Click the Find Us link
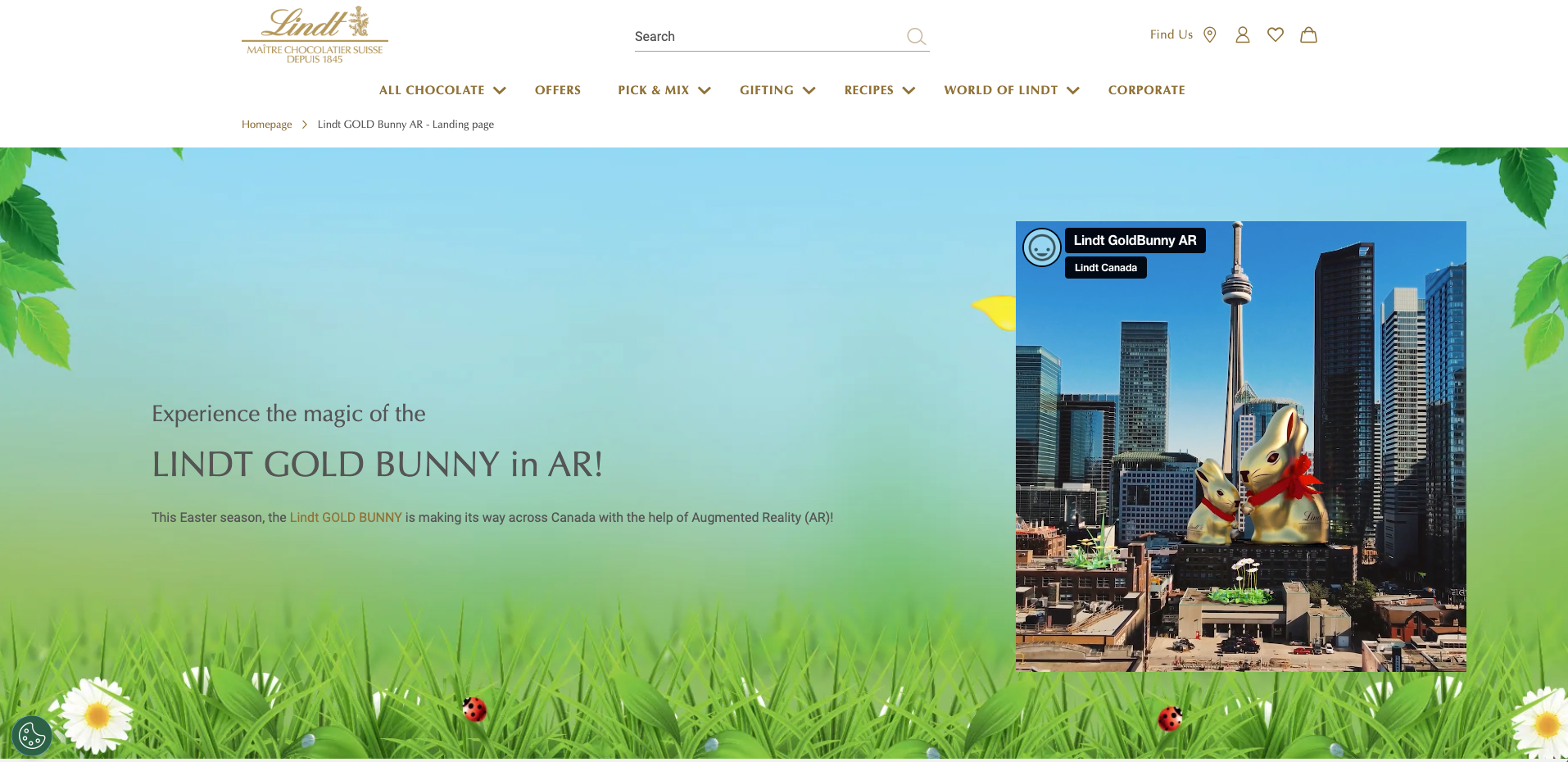 (x=1171, y=34)
